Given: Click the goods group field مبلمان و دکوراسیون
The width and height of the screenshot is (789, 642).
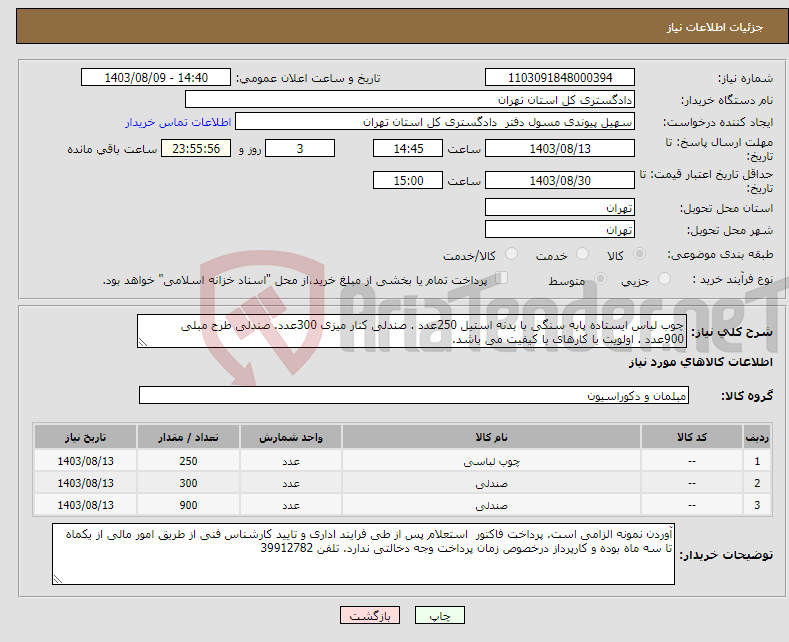Looking at the screenshot, I should (x=414, y=395).
